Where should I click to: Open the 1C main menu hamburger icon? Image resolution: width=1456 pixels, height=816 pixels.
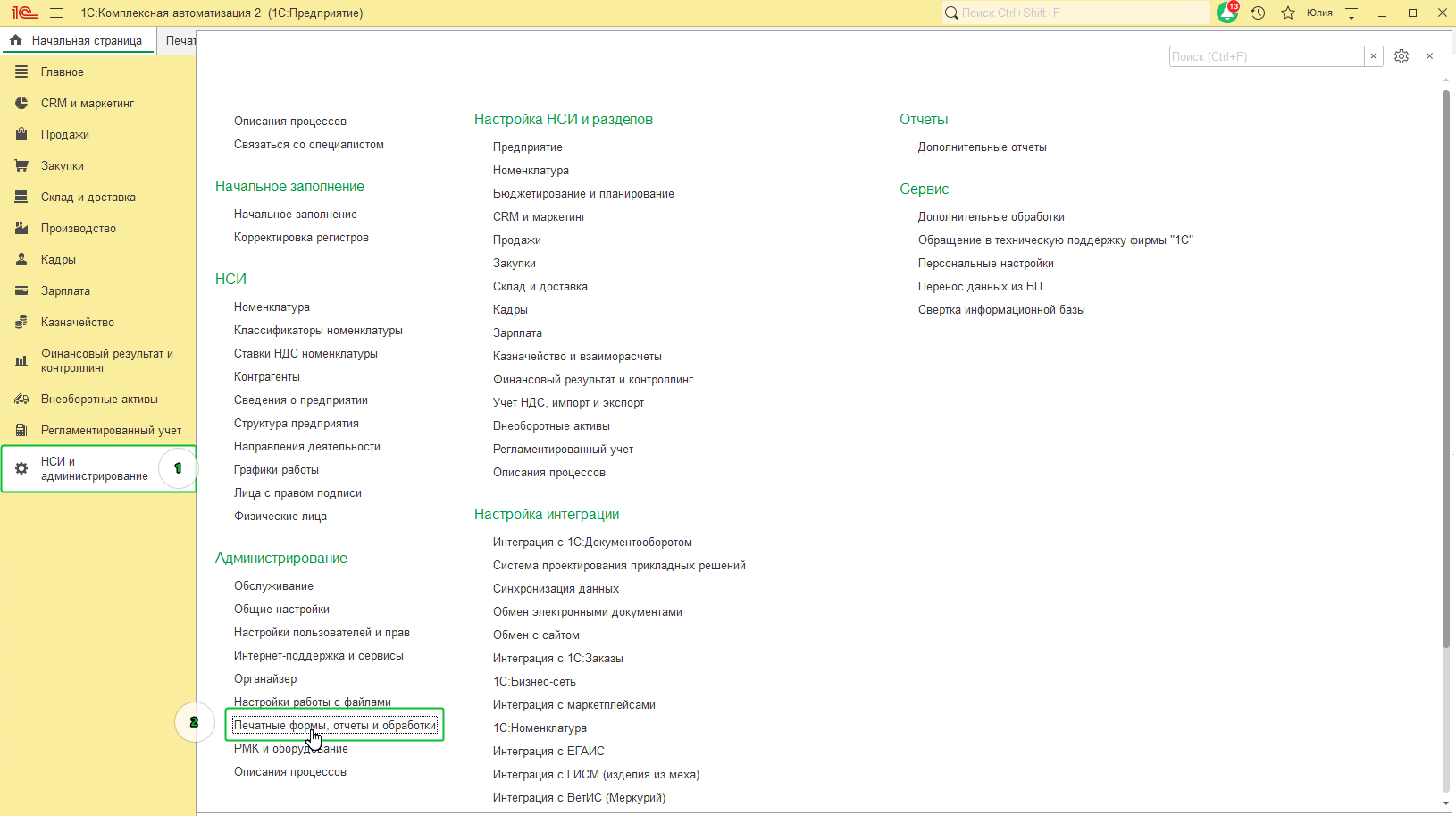(56, 13)
